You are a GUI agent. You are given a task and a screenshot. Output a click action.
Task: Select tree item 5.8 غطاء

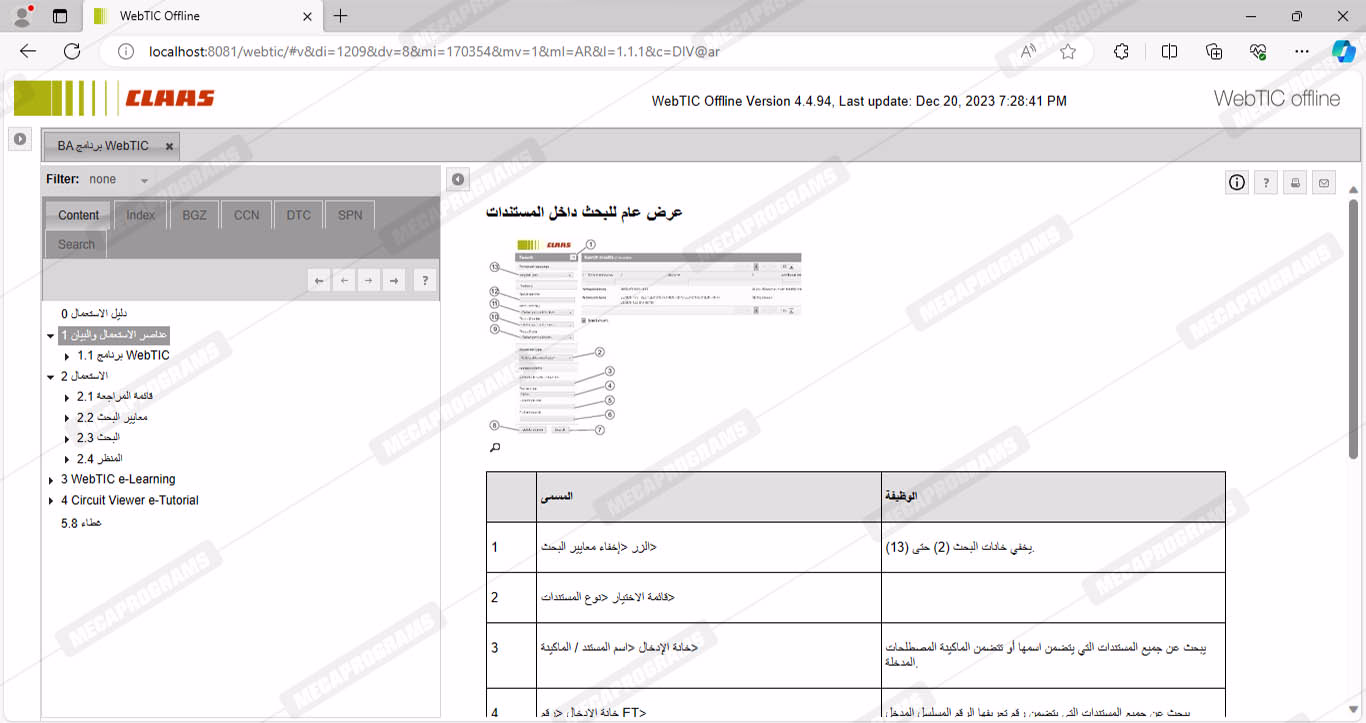pyautogui.click(x=81, y=522)
